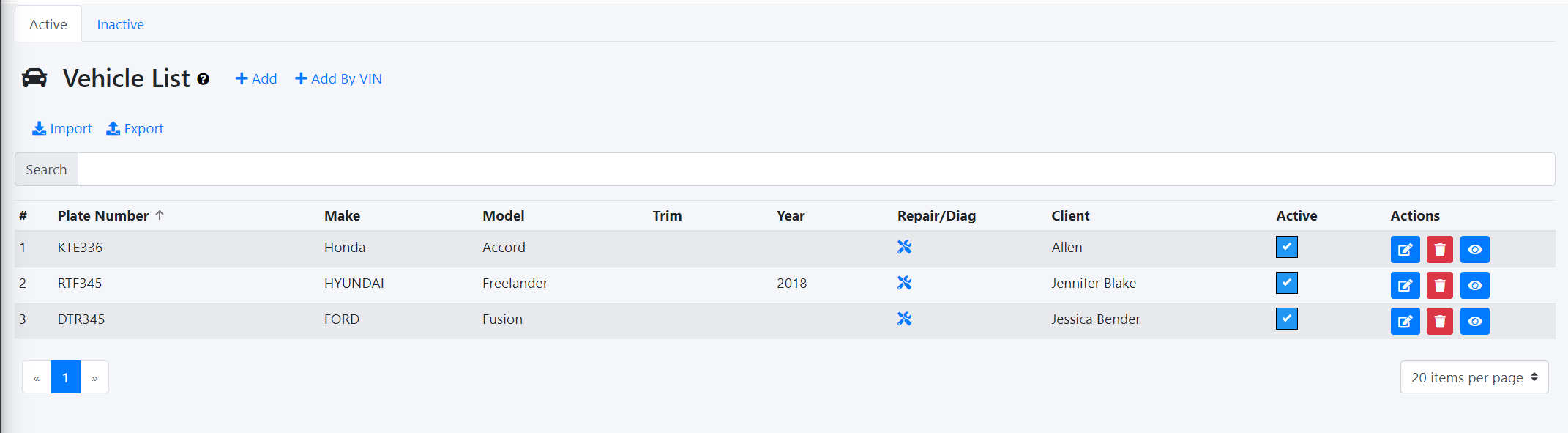Viewport: 1568px width, 433px height.
Task: Open repair/diag wrench for Jennifer Blake's vehicle
Action: pos(904,284)
